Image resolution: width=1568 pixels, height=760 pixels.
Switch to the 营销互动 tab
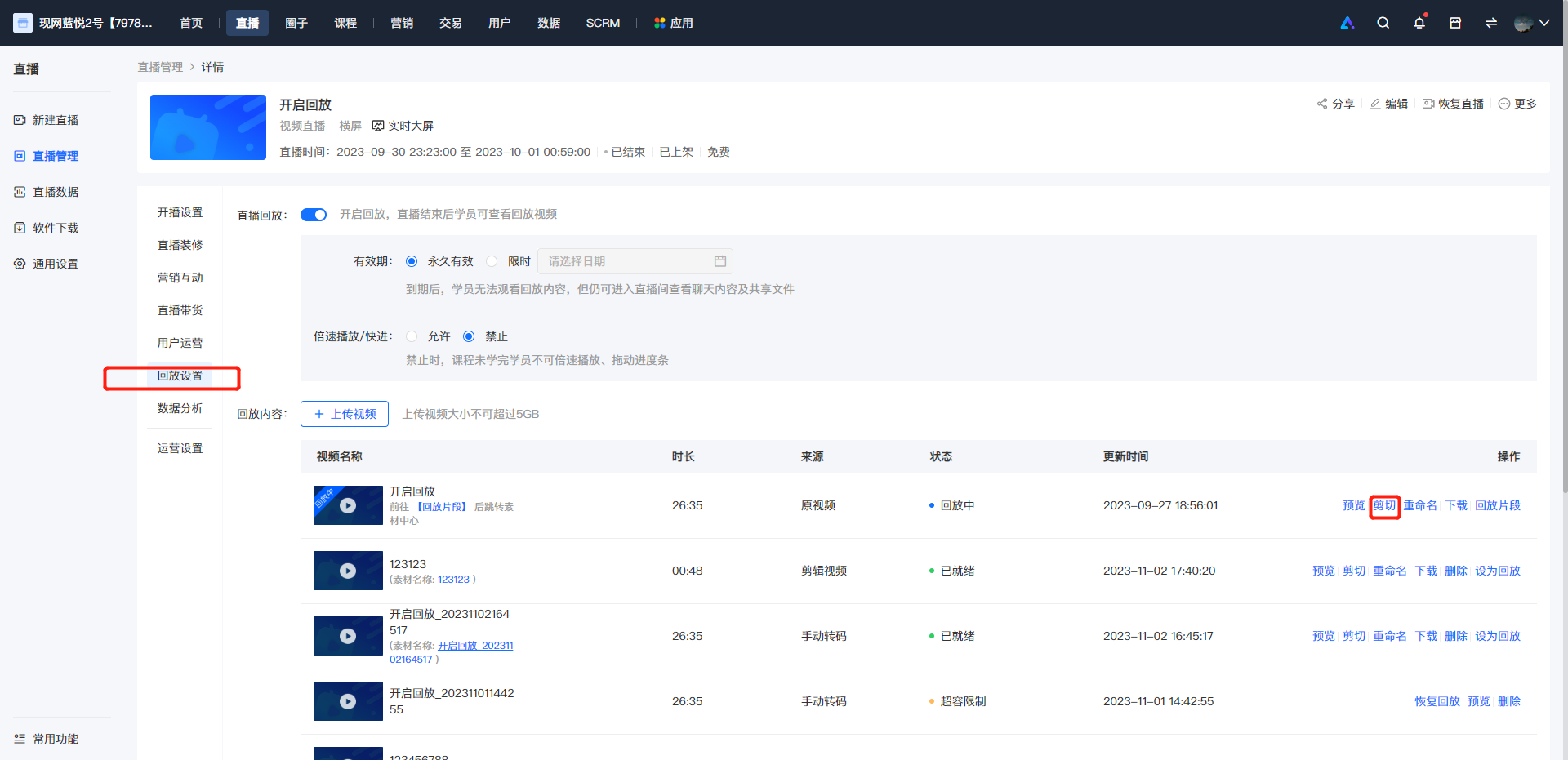coord(180,278)
